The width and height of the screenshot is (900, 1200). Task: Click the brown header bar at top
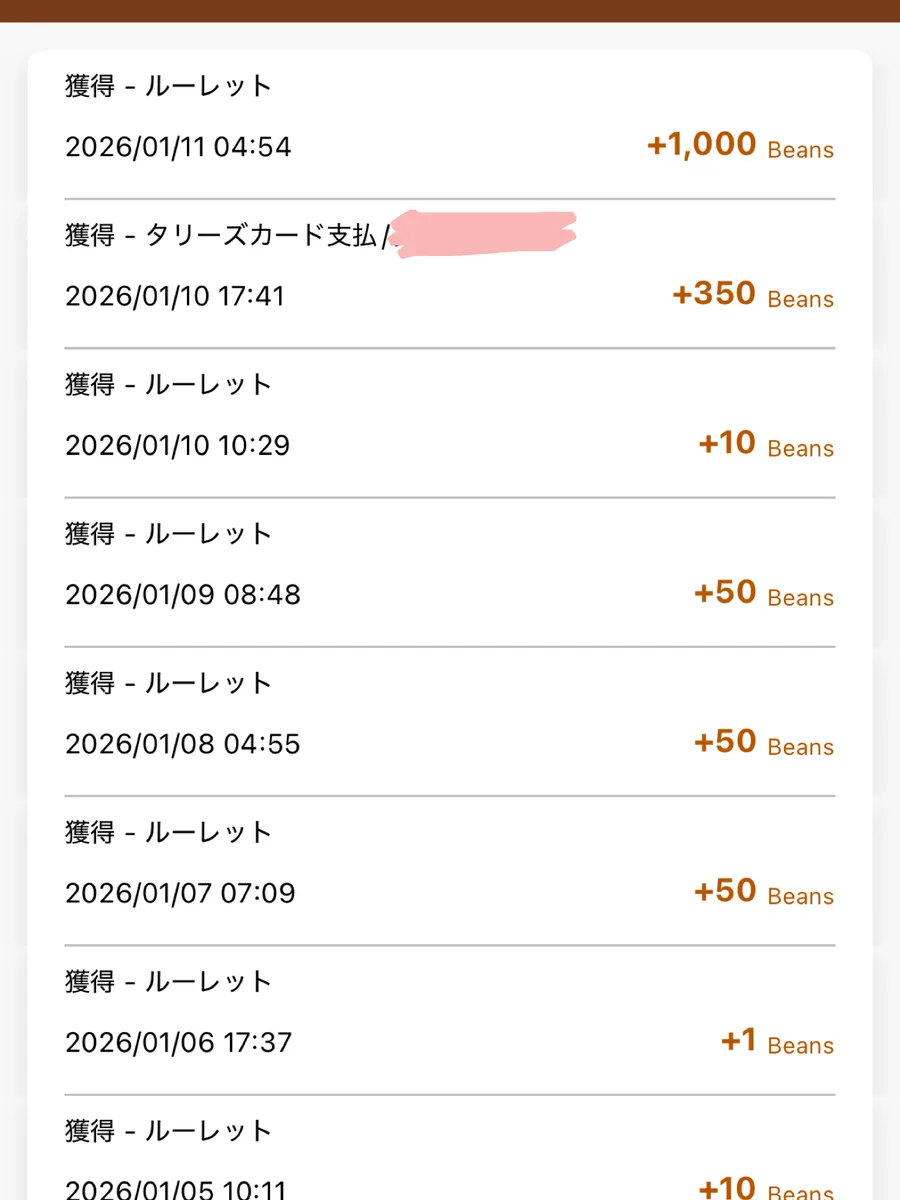(x=450, y=10)
